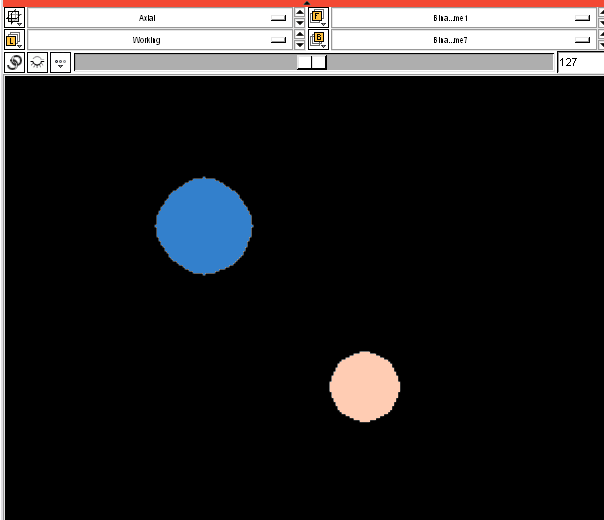Click the slice offset slider handle
This screenshot has height=520, width=604.
[312, 62]
